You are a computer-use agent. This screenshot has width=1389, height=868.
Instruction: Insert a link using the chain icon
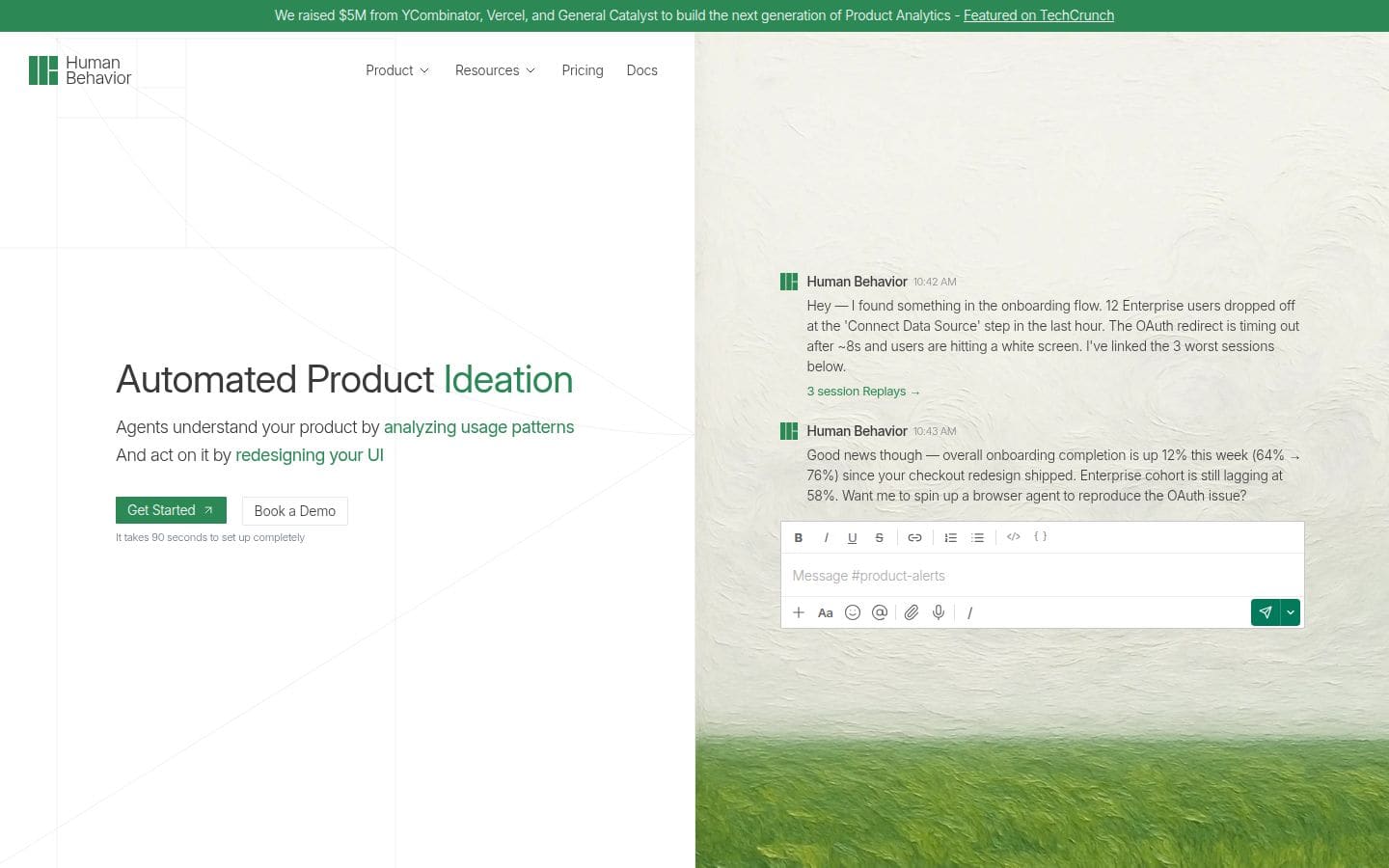[x=914, y=537]
